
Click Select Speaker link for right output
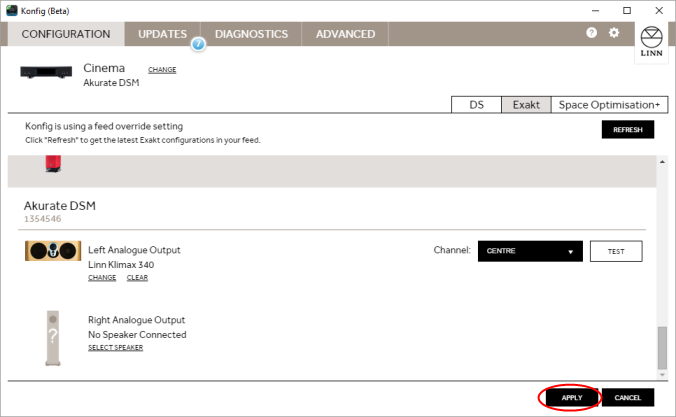click(116, 348)
